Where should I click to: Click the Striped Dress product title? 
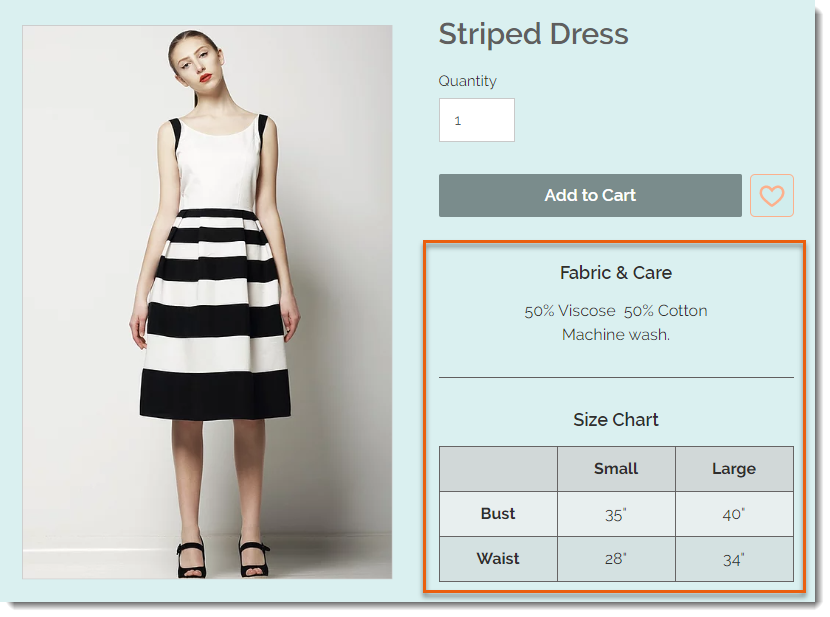point(533,34)
